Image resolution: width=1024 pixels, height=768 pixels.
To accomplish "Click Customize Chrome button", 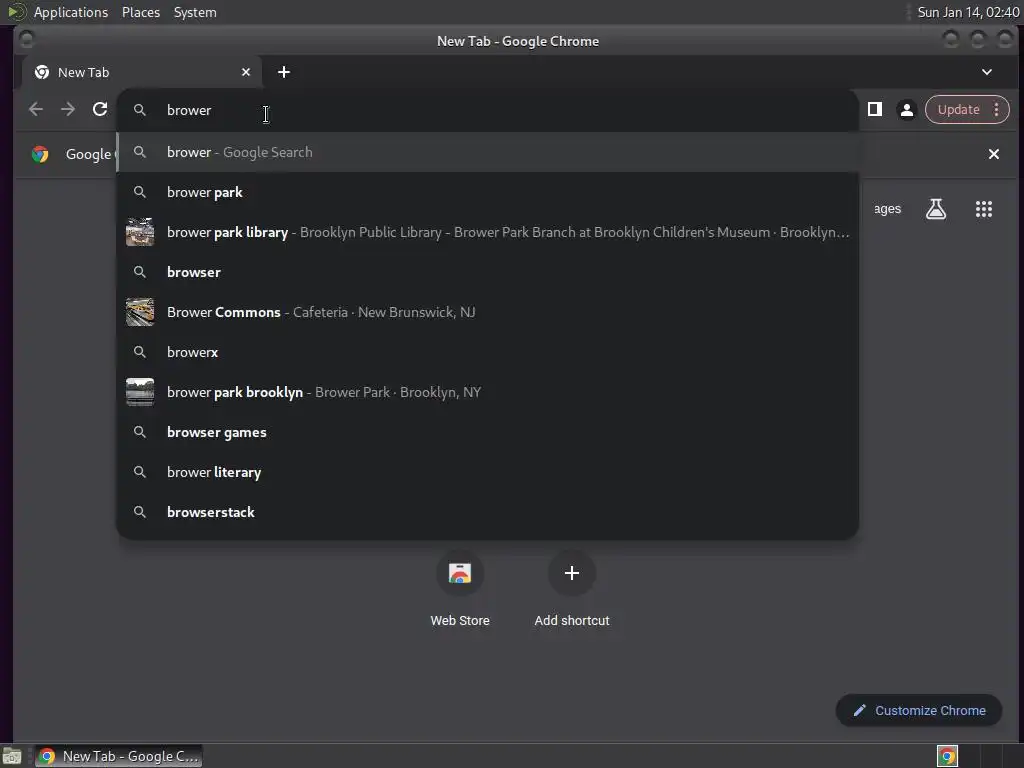I will point(919,711).
